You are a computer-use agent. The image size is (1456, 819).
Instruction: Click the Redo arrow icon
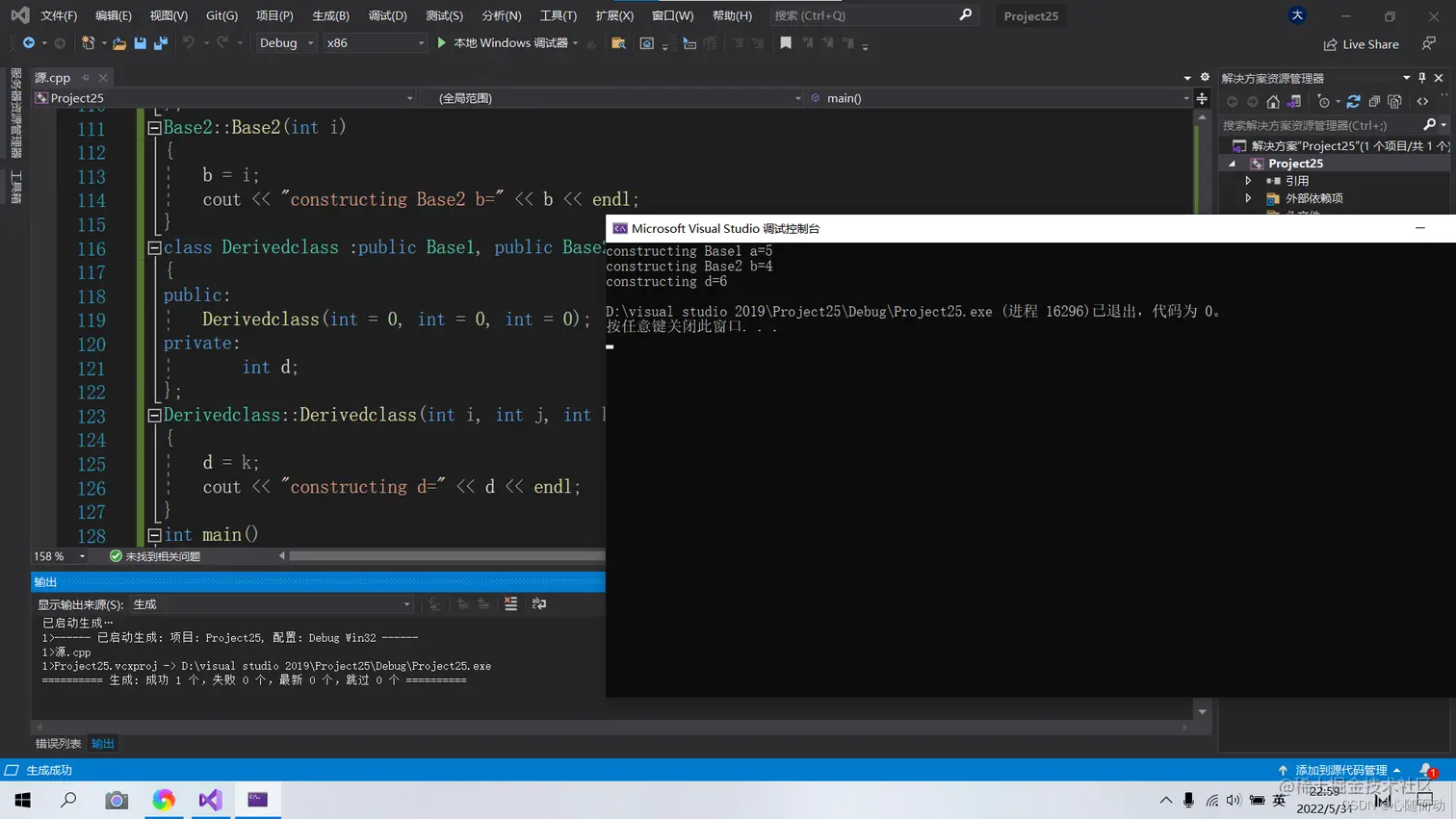coord(222,43)
